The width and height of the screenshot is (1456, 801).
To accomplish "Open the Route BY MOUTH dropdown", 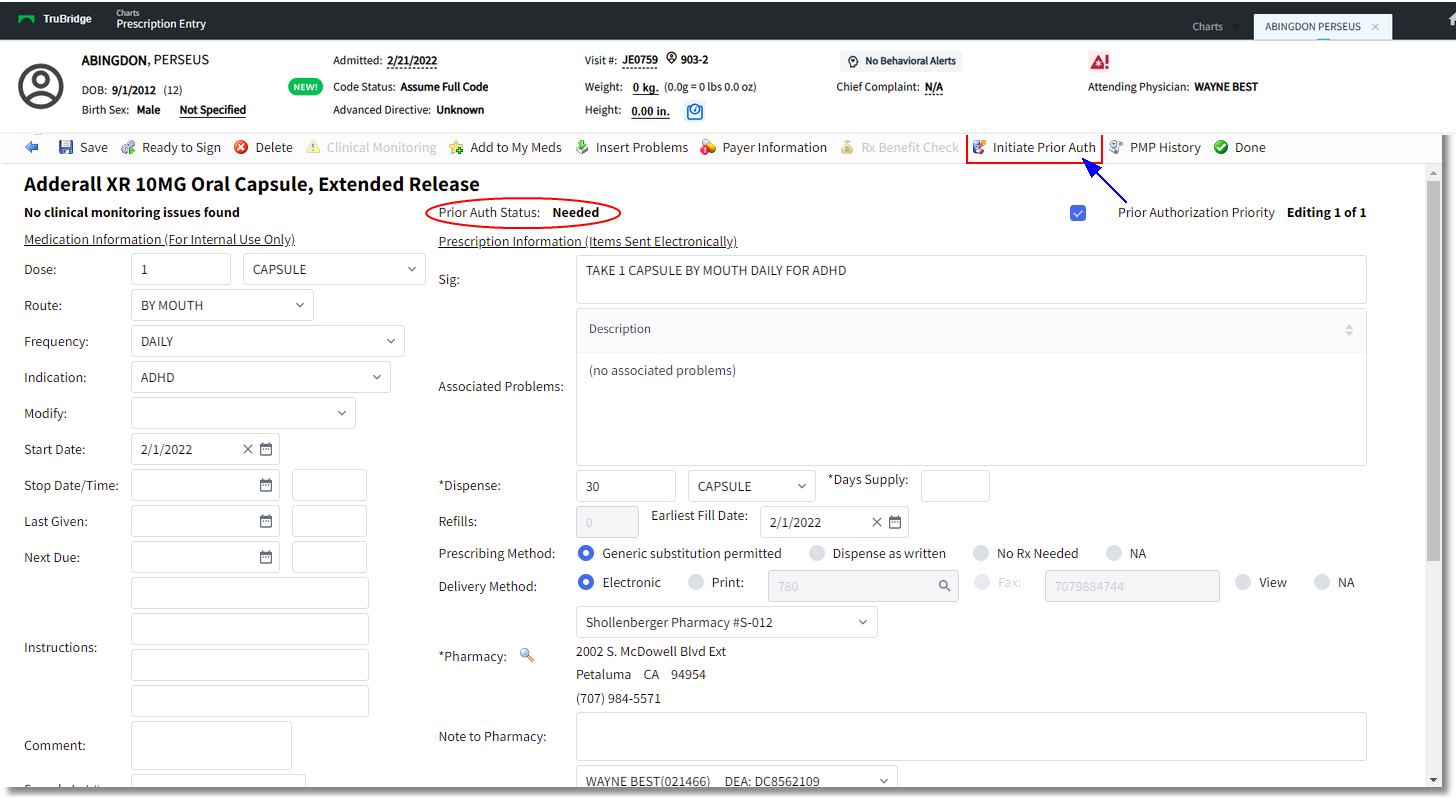I will pyautogui.click(x=222, y=305).
